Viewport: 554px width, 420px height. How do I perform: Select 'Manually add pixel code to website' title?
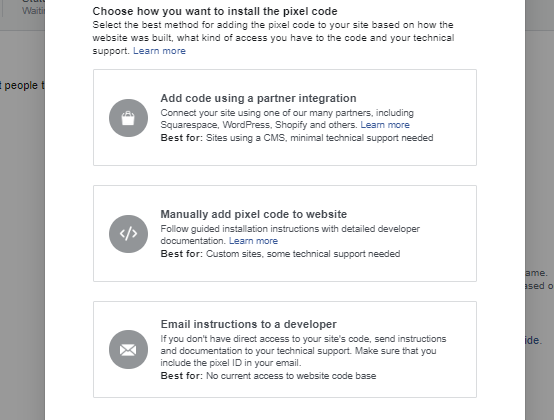tap(254, 214)
